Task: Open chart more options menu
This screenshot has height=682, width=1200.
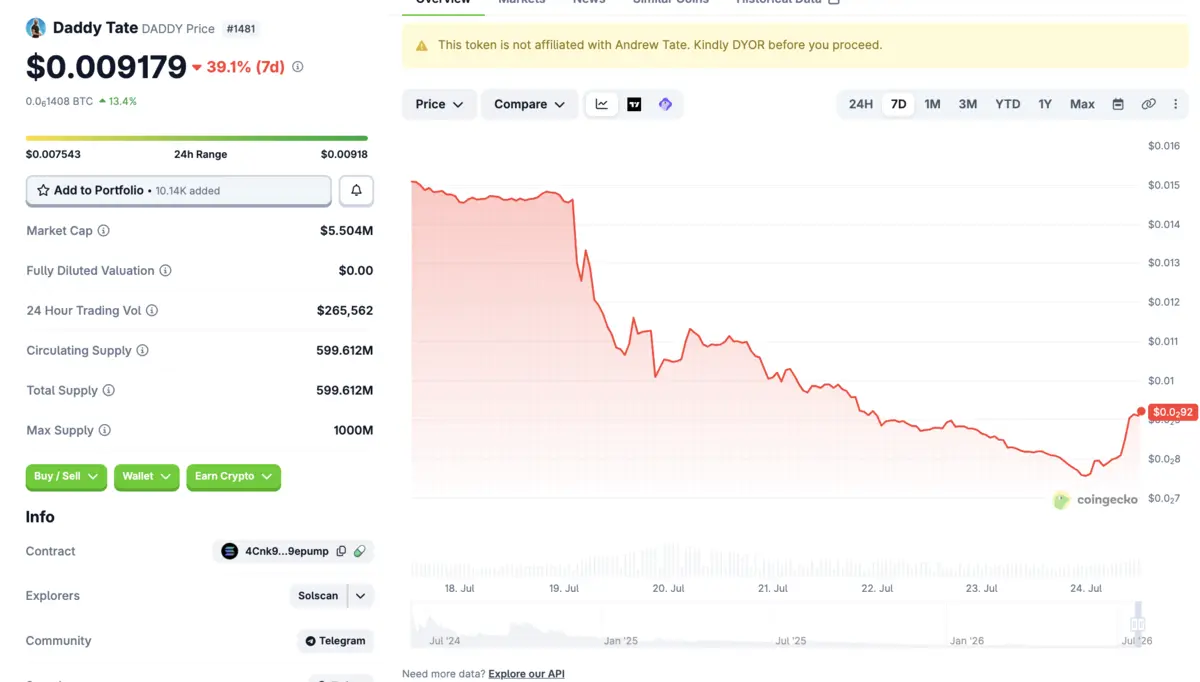Action: point(1175,104)
